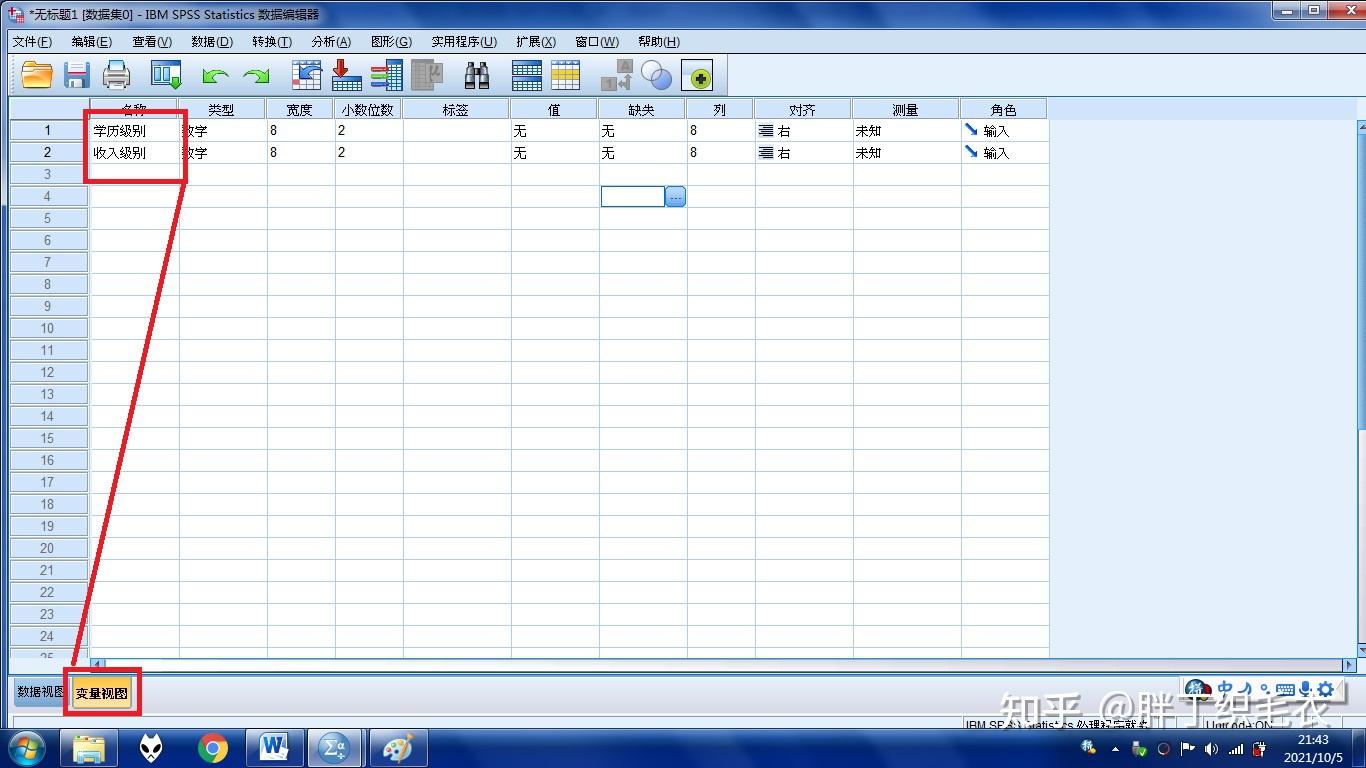This screenshot has height=768, width=1366.
Task: Open a data file using the folder icon
Action: (37, 74)
